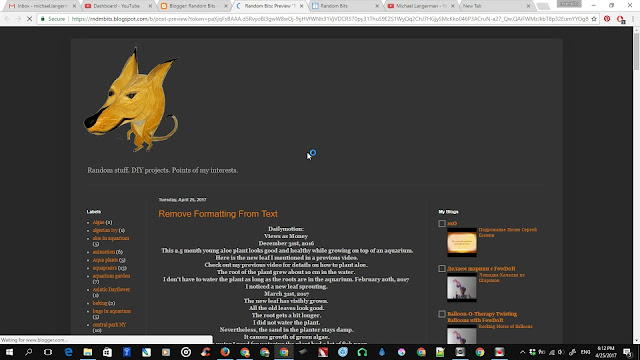
Task: Switch to the Michael Langerman YouTube tab
Action: pos(420,6)
